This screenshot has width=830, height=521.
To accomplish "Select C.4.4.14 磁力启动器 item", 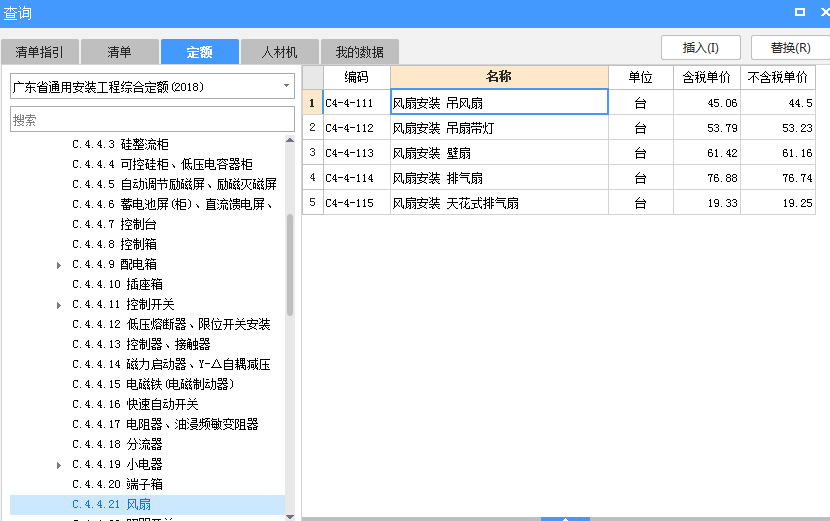I will (x=171, y=364).
